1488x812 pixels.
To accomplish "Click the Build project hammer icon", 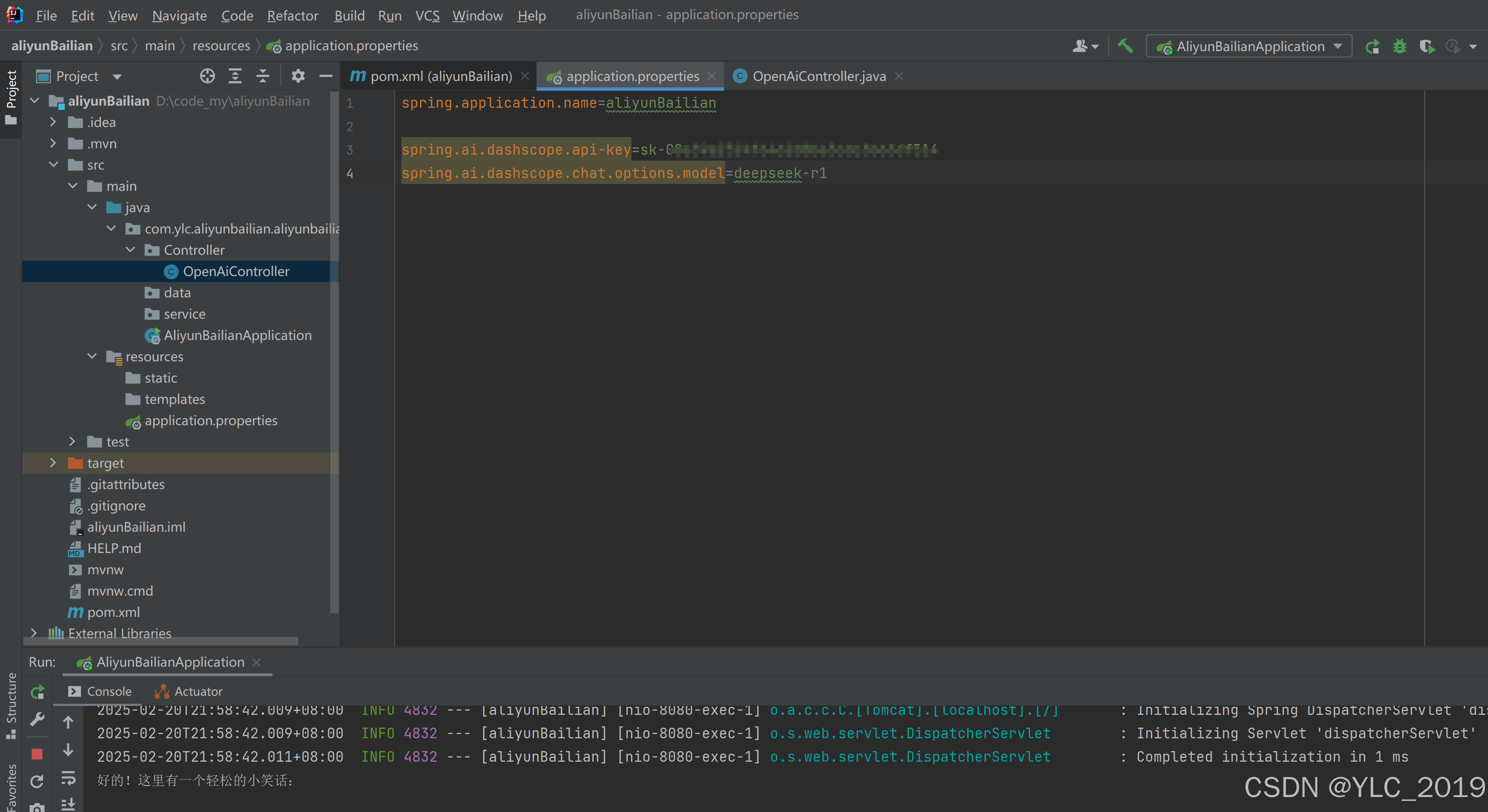I will (x=1125, y=46).
